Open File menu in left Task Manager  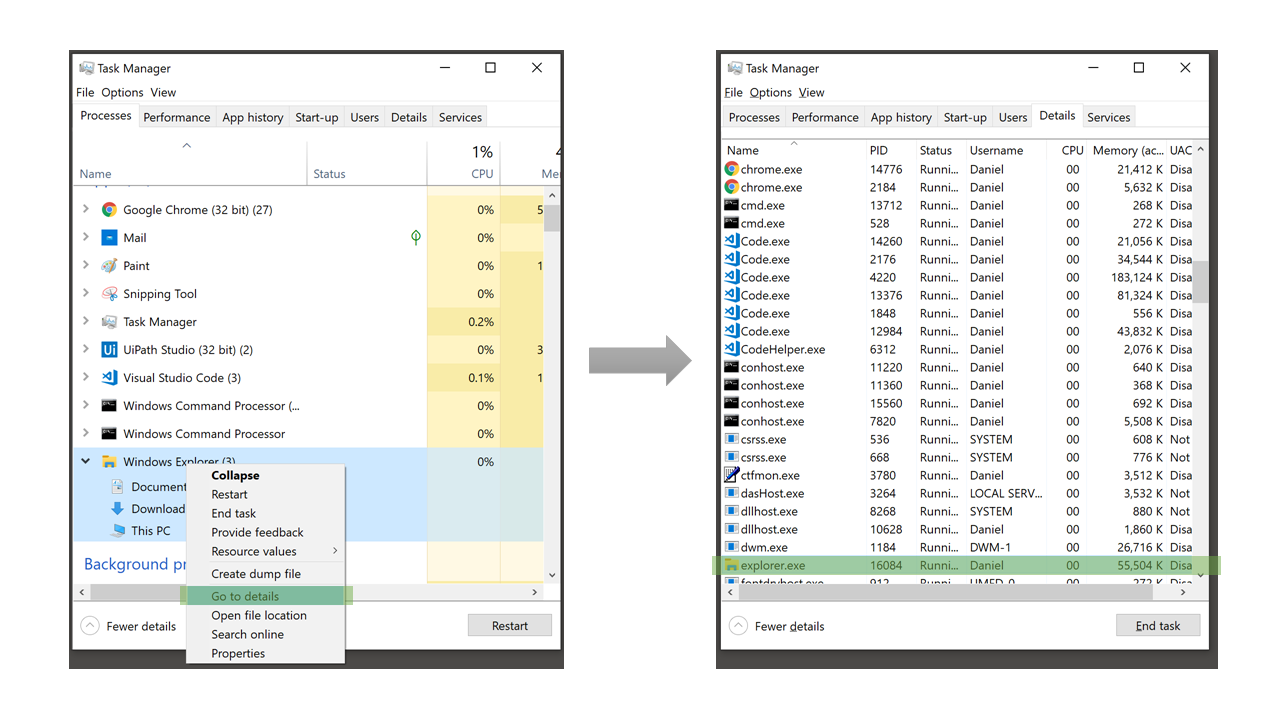click(x=86, y=92)
